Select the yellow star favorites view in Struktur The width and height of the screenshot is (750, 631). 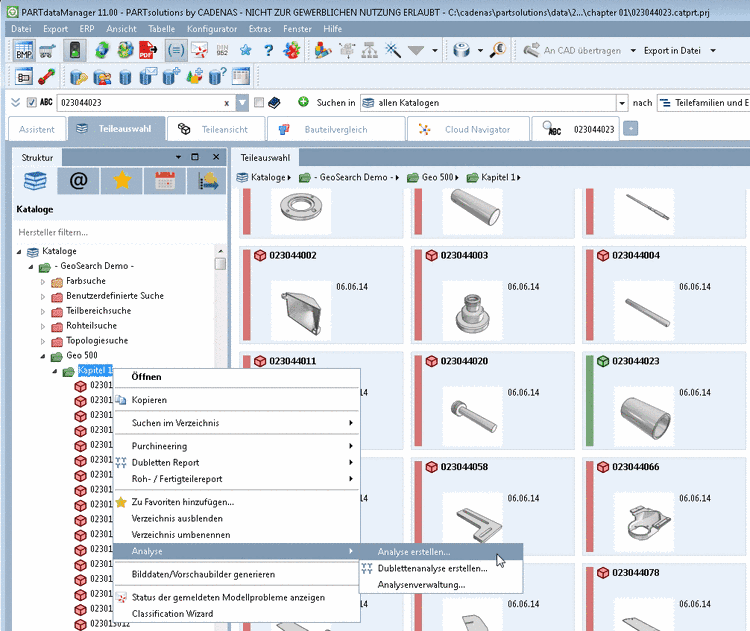122,181
